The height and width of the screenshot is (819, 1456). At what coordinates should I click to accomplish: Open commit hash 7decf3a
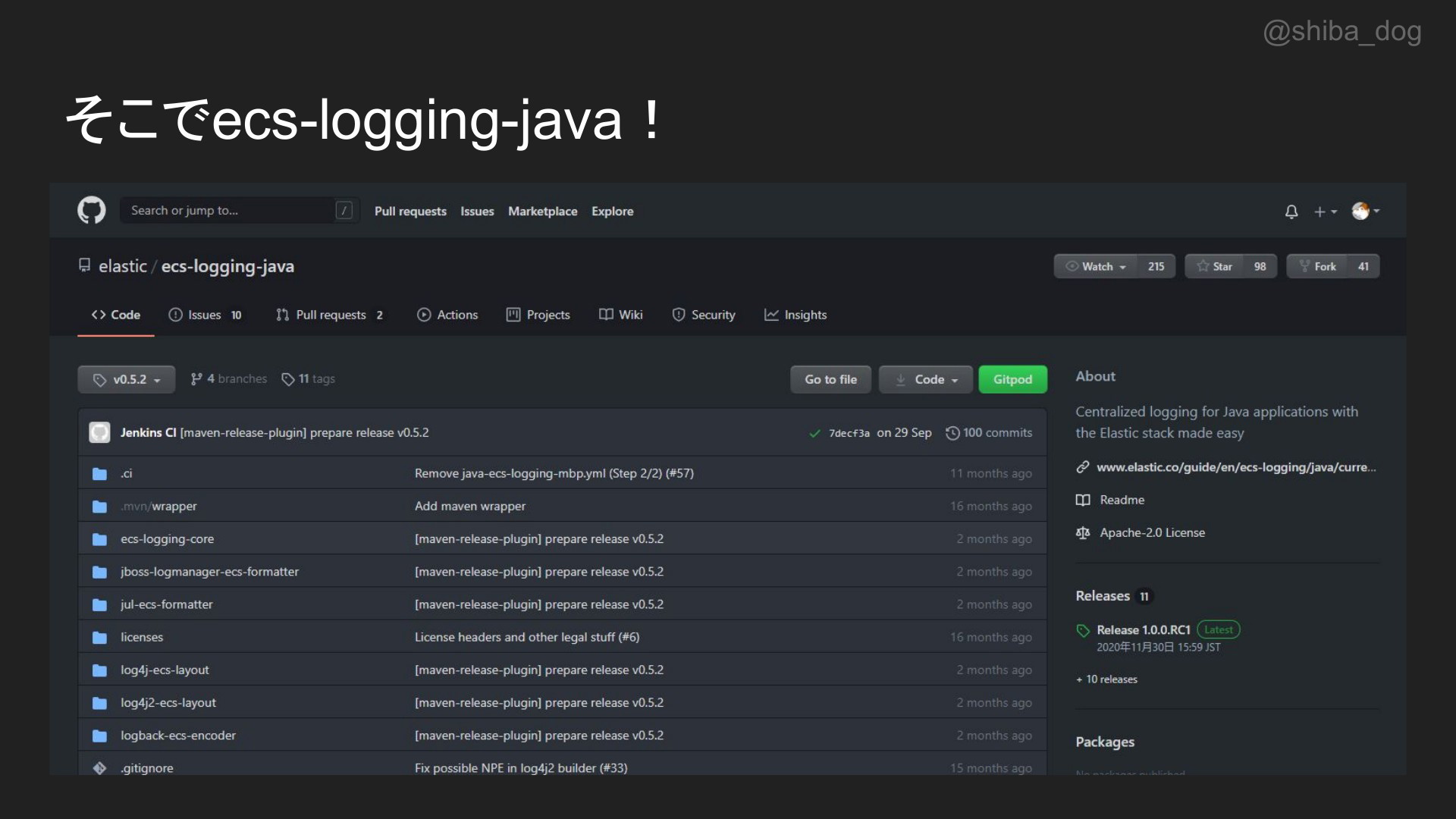click(x=849, y=433)
